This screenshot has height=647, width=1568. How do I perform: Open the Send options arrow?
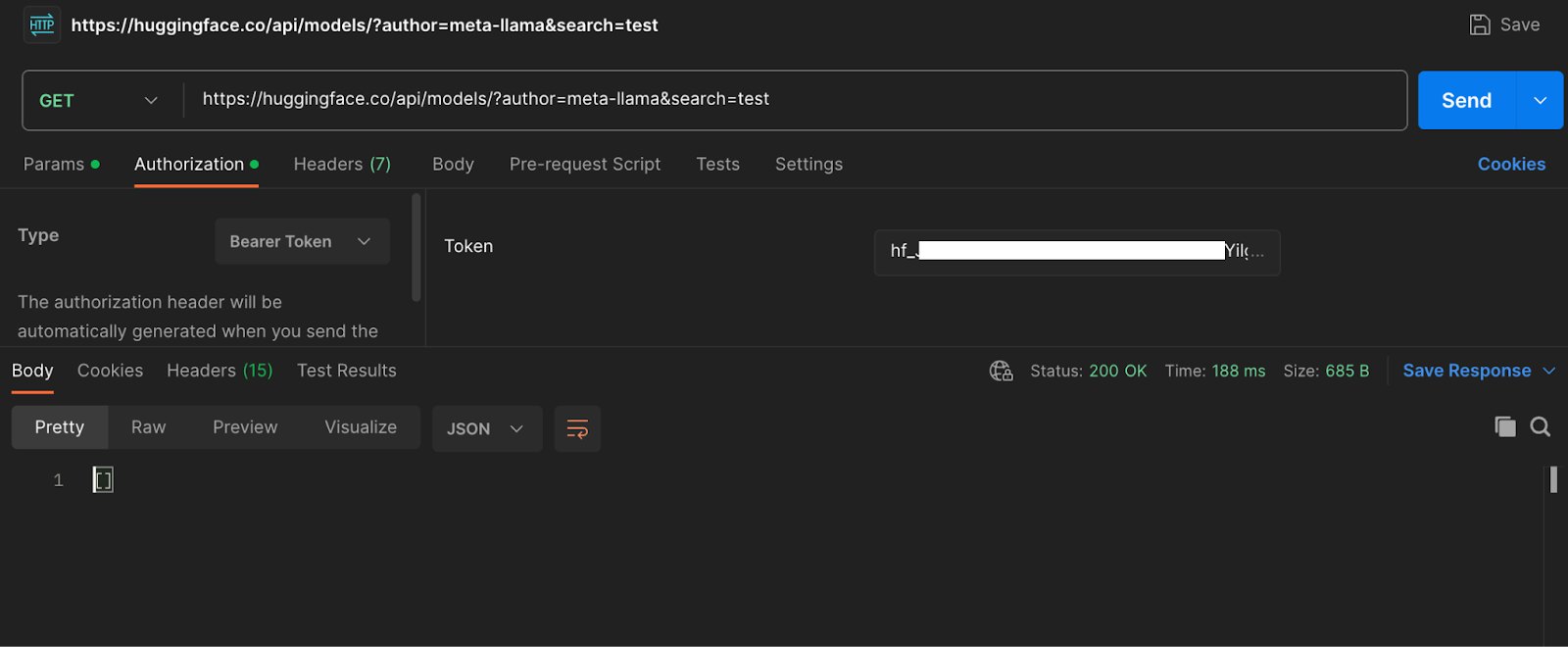click(1541, 100)
